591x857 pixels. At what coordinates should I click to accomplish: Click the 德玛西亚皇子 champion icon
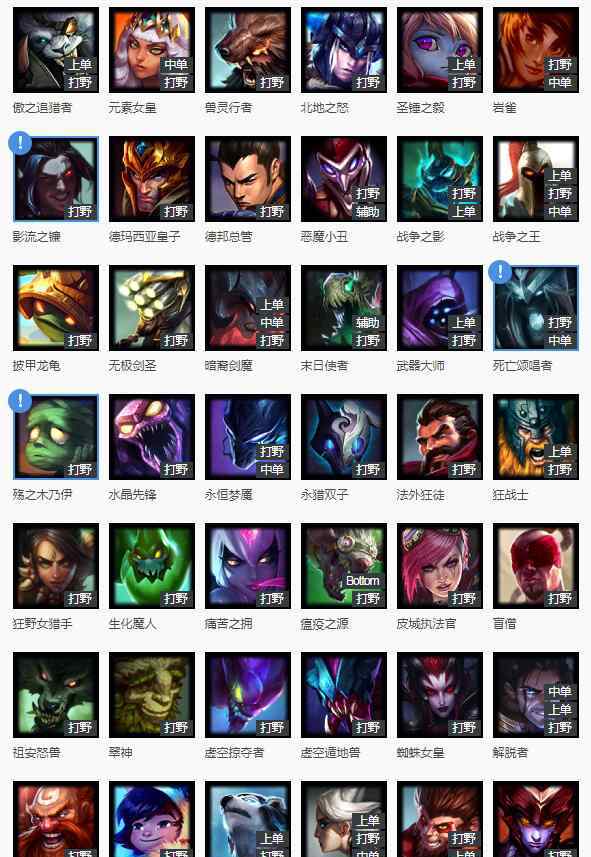[x=152, y=179]
